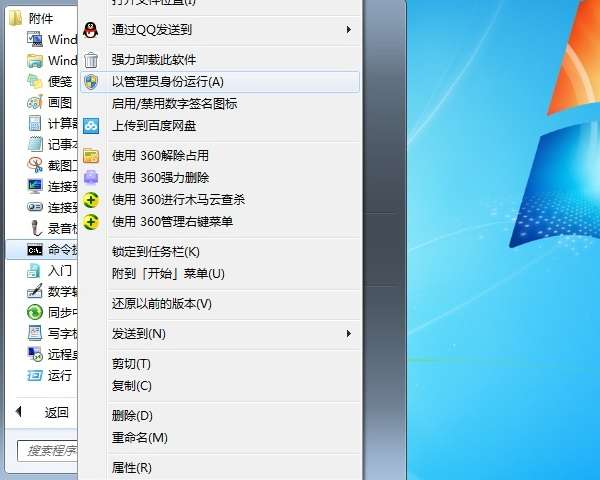The width and height of the screenshot is (600, 480).
Task: Select the 附件 folder label
Action: click(41, 18)
